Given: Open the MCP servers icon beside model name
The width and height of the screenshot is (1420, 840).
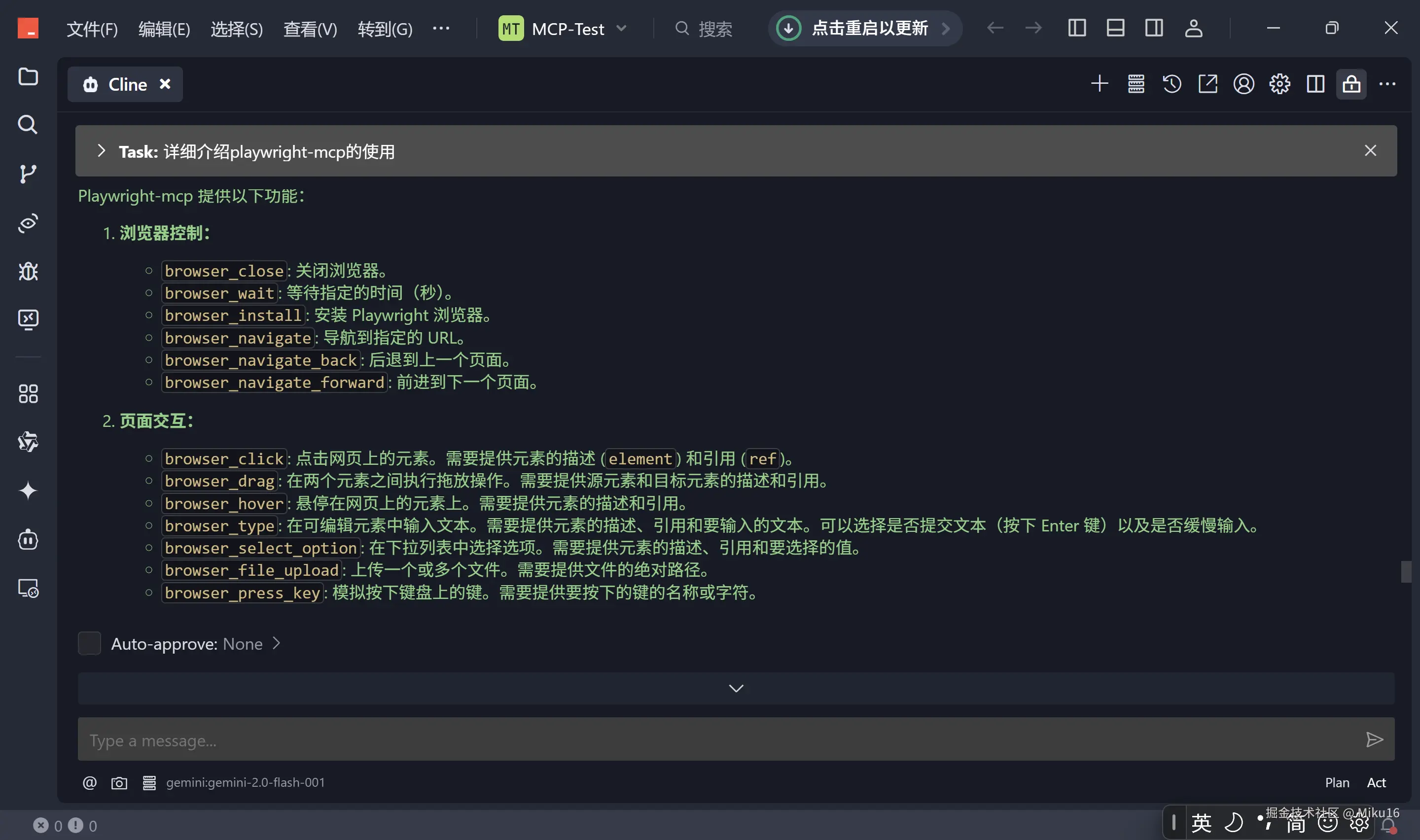Looking at the screenshot, I should tap(149, 783).
